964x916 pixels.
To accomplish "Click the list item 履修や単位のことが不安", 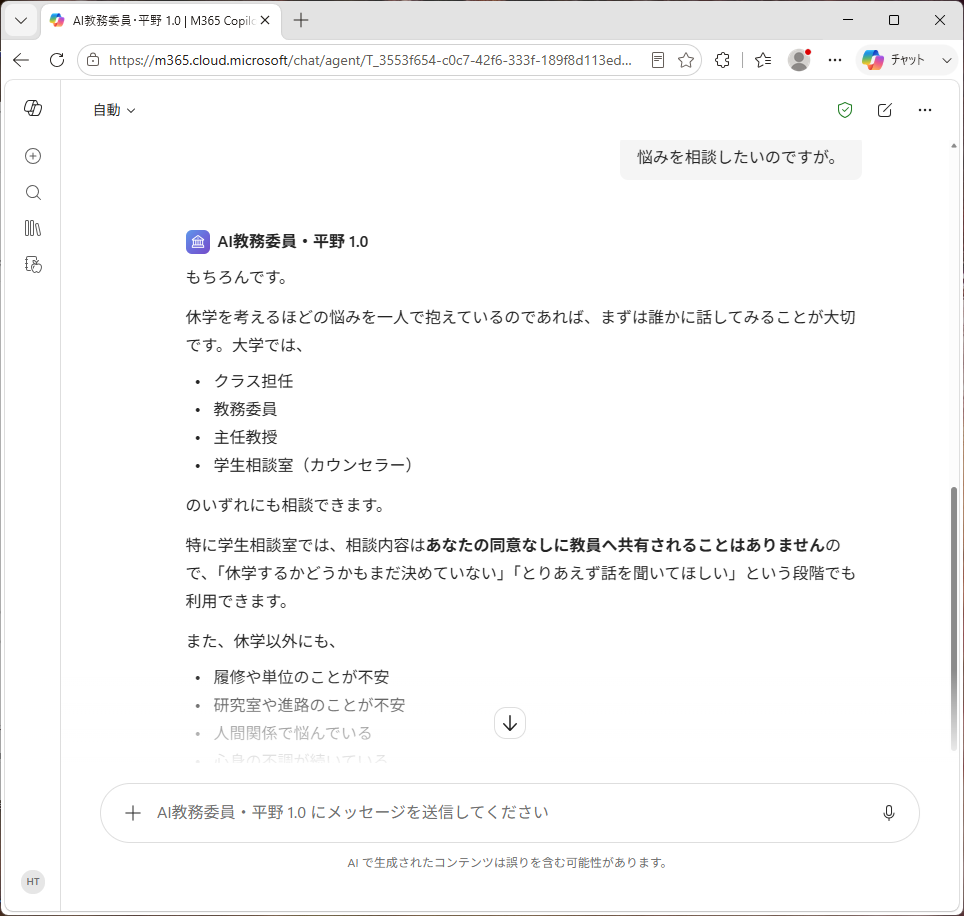I will pyautogui.click(x=301, y=677).
